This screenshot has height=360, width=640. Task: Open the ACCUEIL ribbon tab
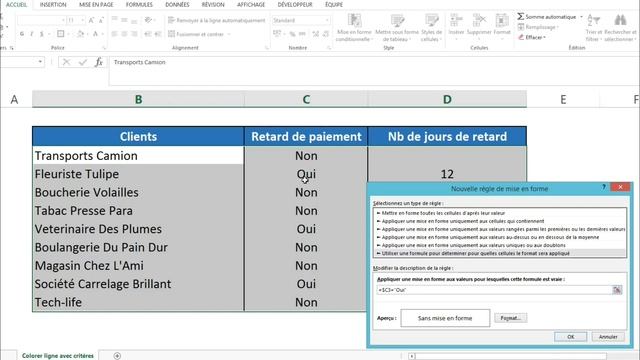pos(16,4)
